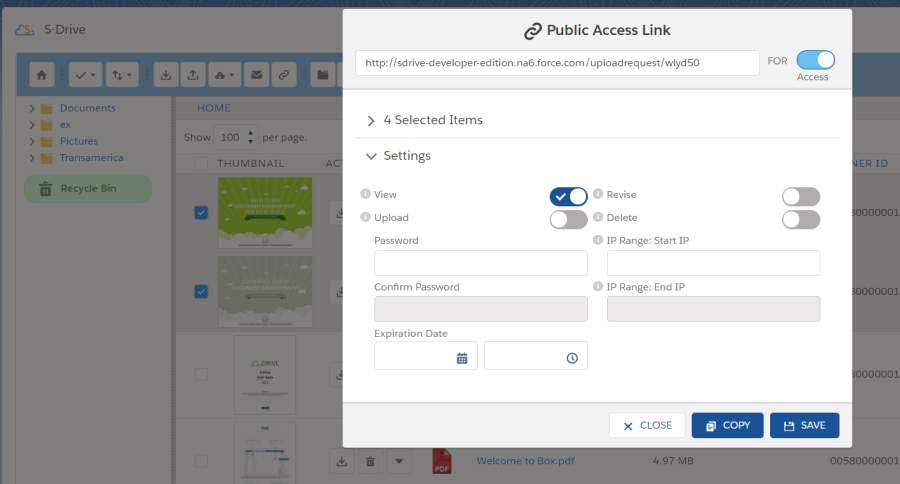Click the info icon next to Delete
900x484 pixels.
coord(598,217)
